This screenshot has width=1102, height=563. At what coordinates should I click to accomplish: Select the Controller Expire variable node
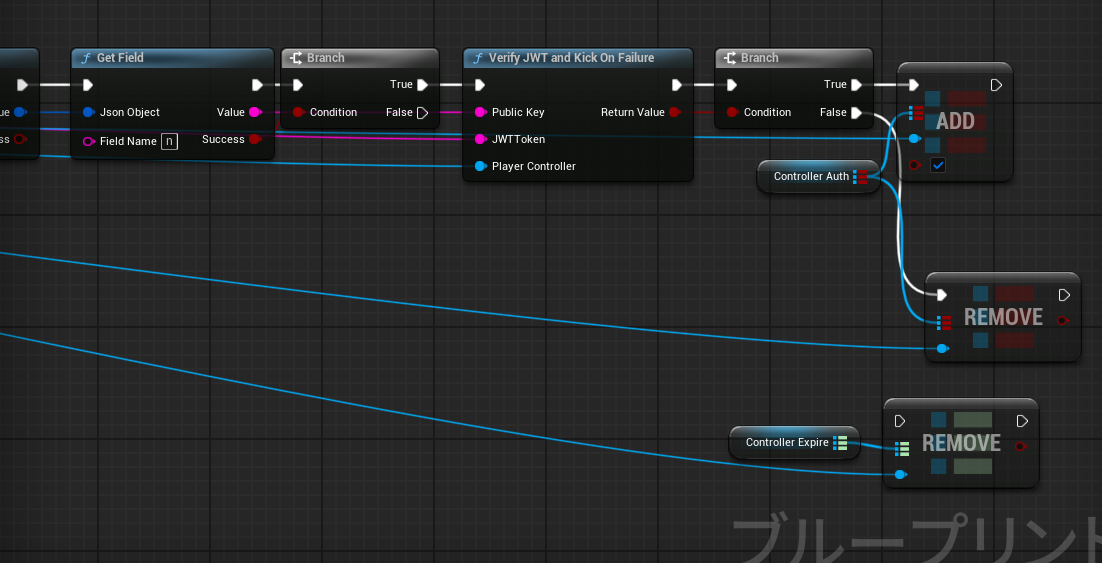click(x=786, y=442)
